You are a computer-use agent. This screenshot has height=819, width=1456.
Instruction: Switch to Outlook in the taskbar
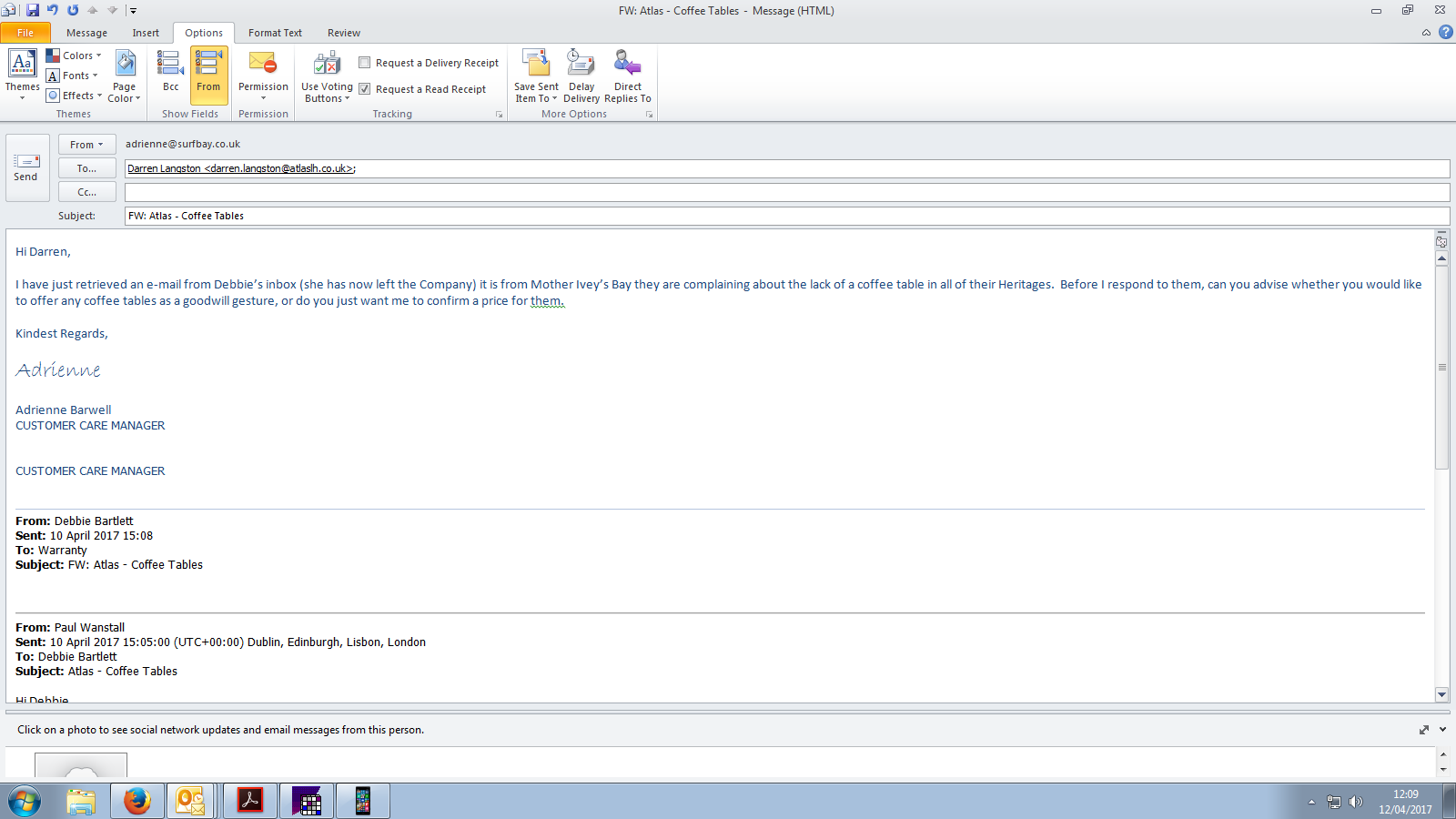point(191,801)
